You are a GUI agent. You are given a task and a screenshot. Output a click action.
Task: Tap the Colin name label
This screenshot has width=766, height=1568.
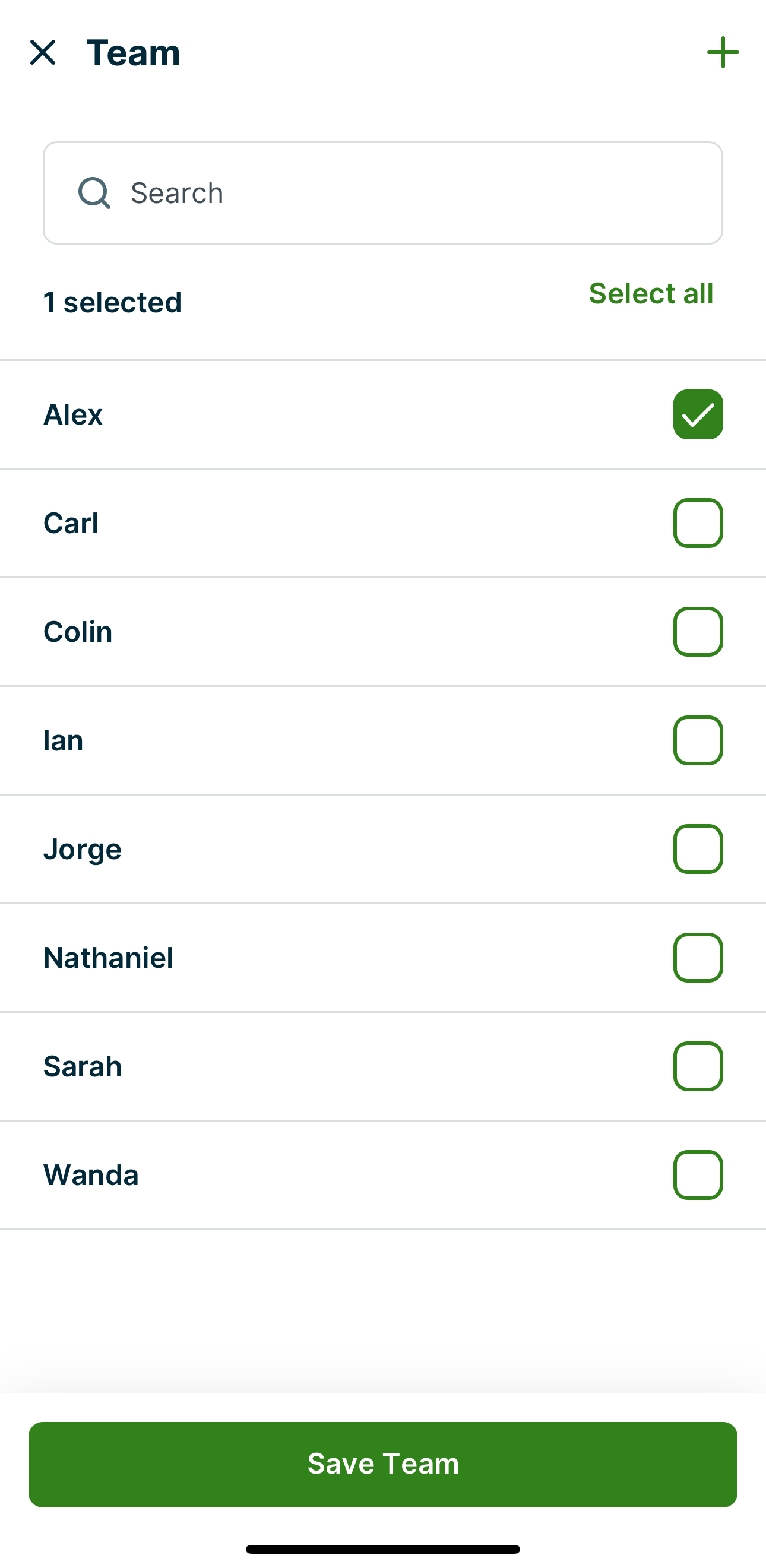pyautogui.click(x=78, y=632)
